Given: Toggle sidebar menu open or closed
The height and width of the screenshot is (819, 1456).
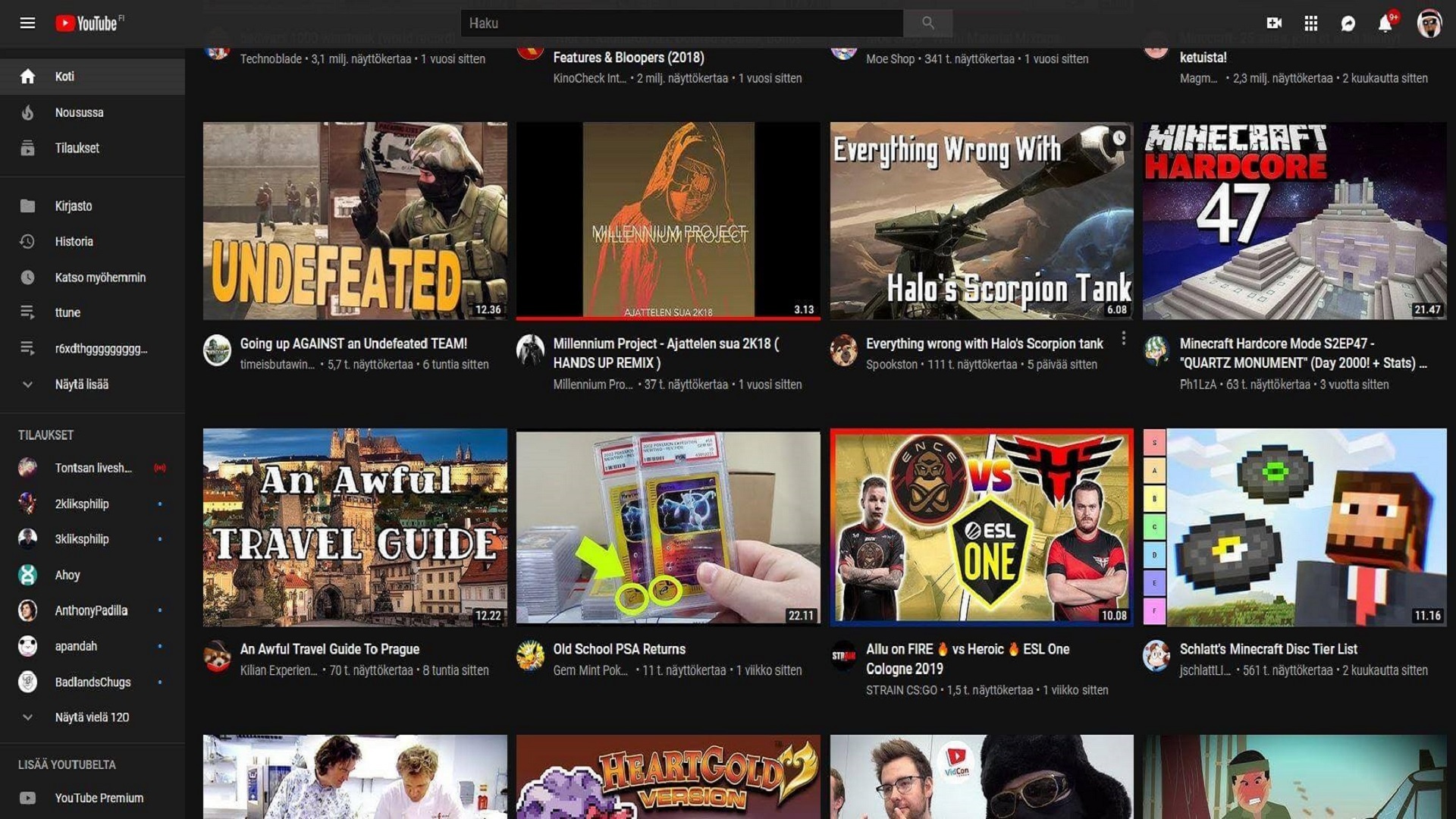Looking at the screenshot, I should (x=27, y=22).
